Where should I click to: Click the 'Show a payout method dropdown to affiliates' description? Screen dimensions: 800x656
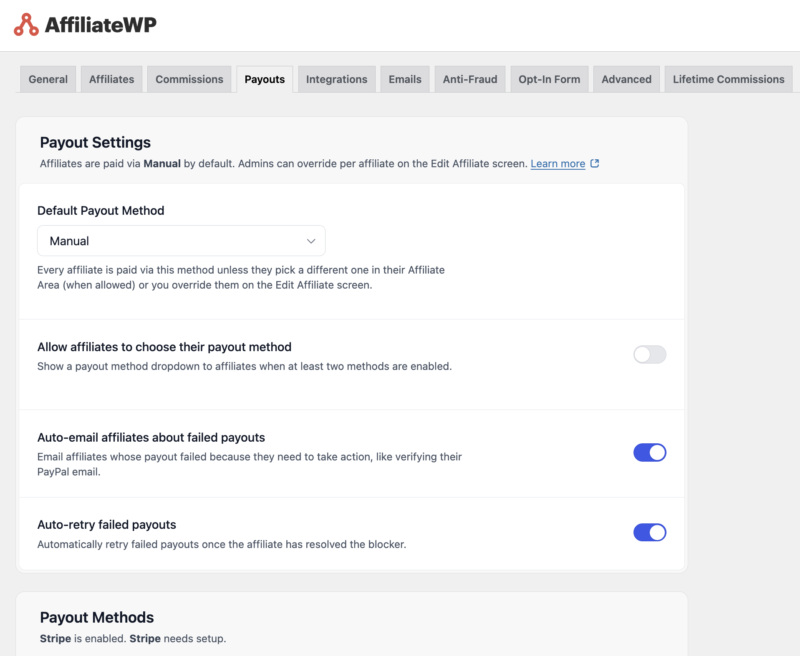coord(244,366)
